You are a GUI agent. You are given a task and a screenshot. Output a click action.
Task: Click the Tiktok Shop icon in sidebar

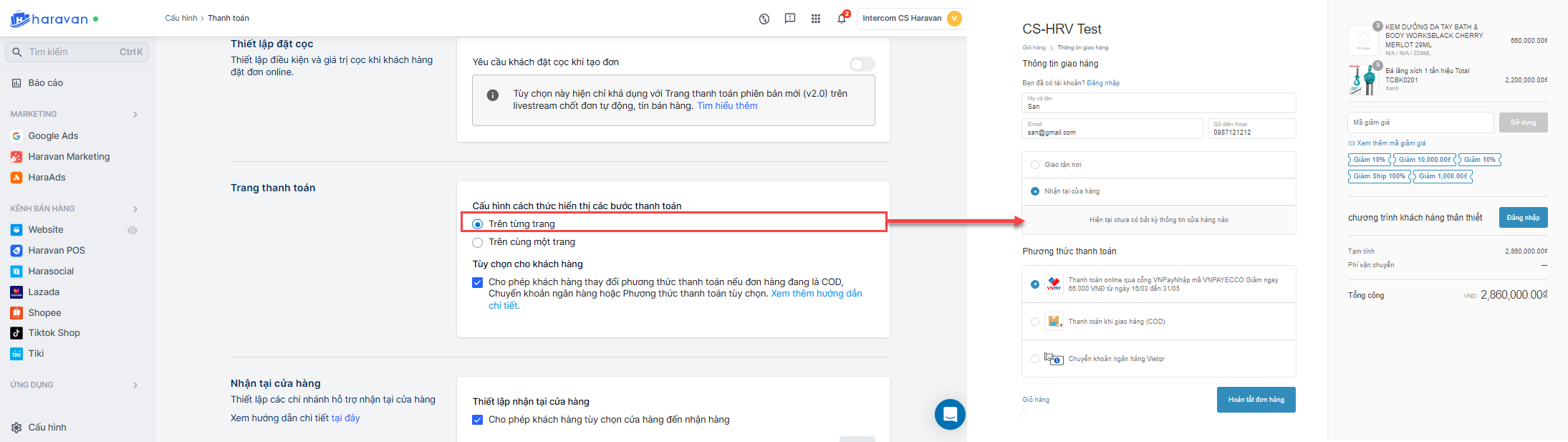(16, 333)
